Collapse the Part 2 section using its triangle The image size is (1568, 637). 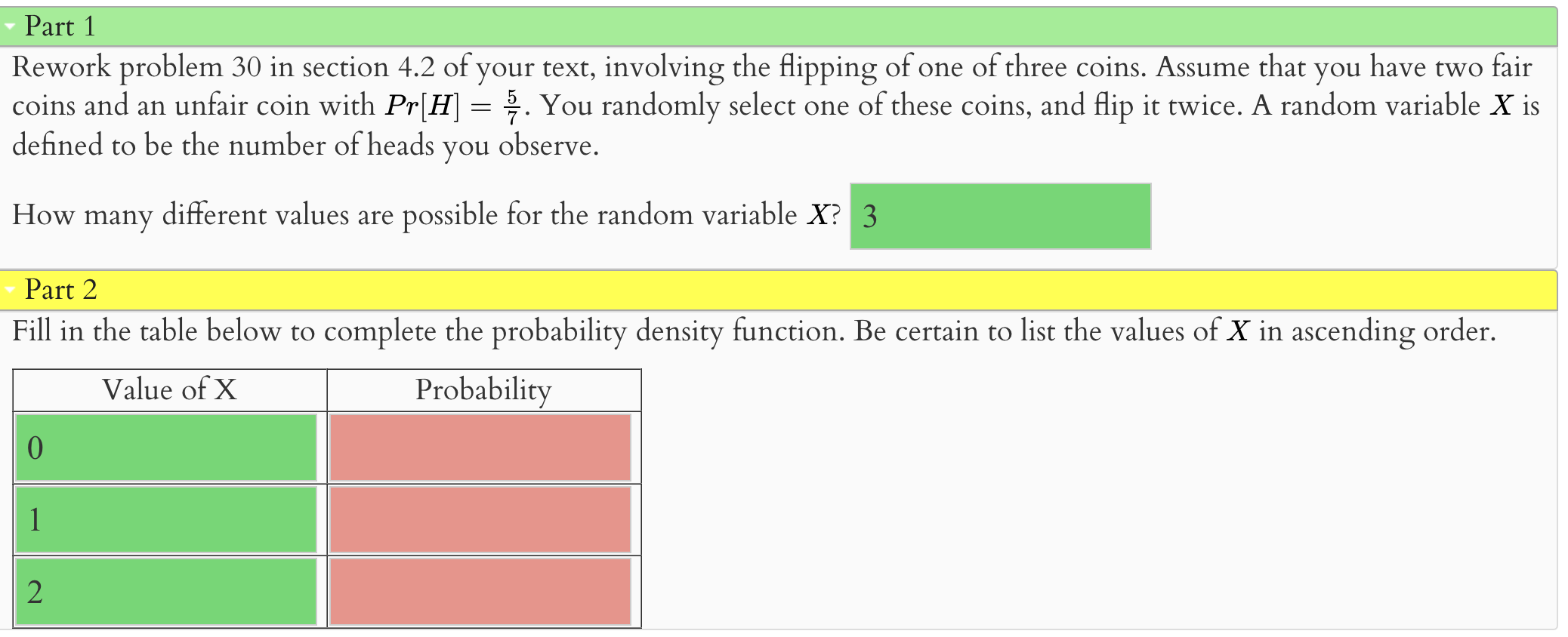9,290
